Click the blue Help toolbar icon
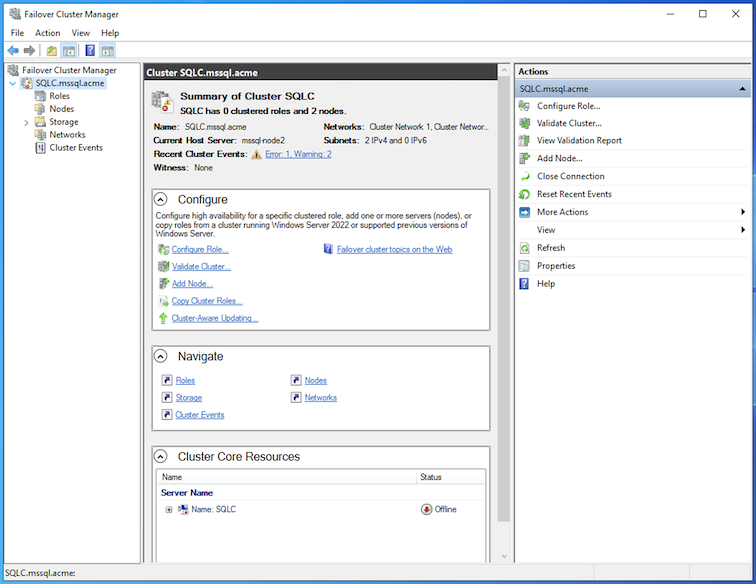The image size is (756, 584). point(90,50)
